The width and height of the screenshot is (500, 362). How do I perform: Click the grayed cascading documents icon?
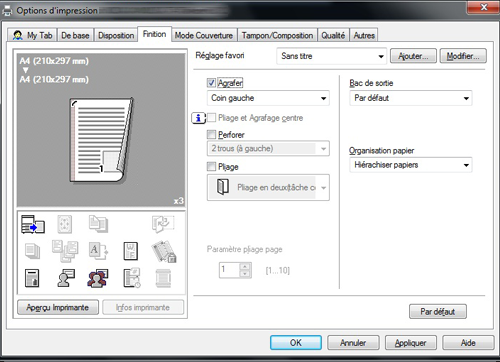pyautogui.click(x=65, y=251)
